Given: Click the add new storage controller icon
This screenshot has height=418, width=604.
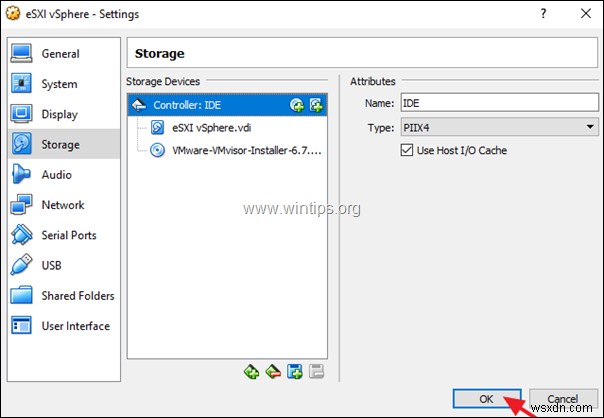Looking at the screenshot, I should [x=252, y=372].
